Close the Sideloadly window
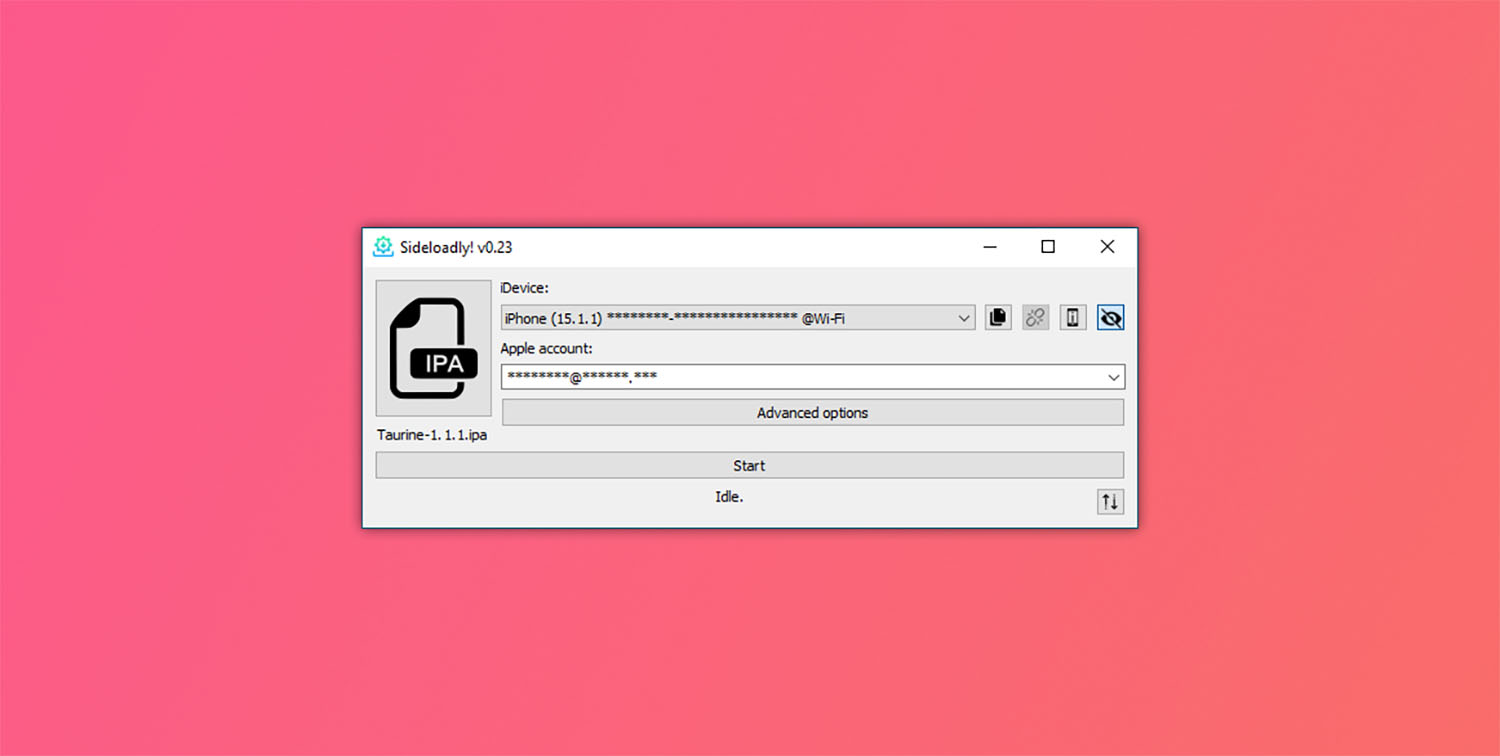 pyautogui.click(x=1107, y=247)
